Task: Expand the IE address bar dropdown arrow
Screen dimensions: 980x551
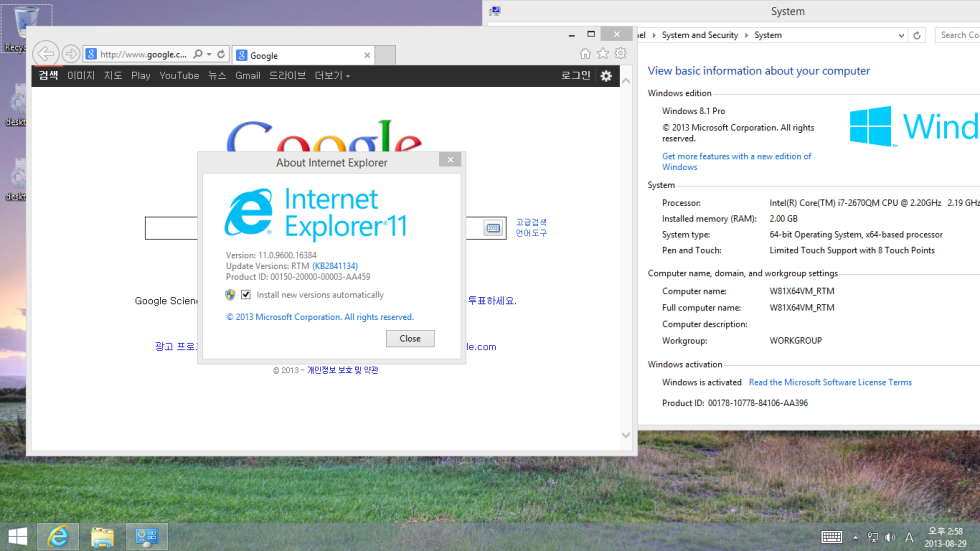Action: click(x=209, y=54)
